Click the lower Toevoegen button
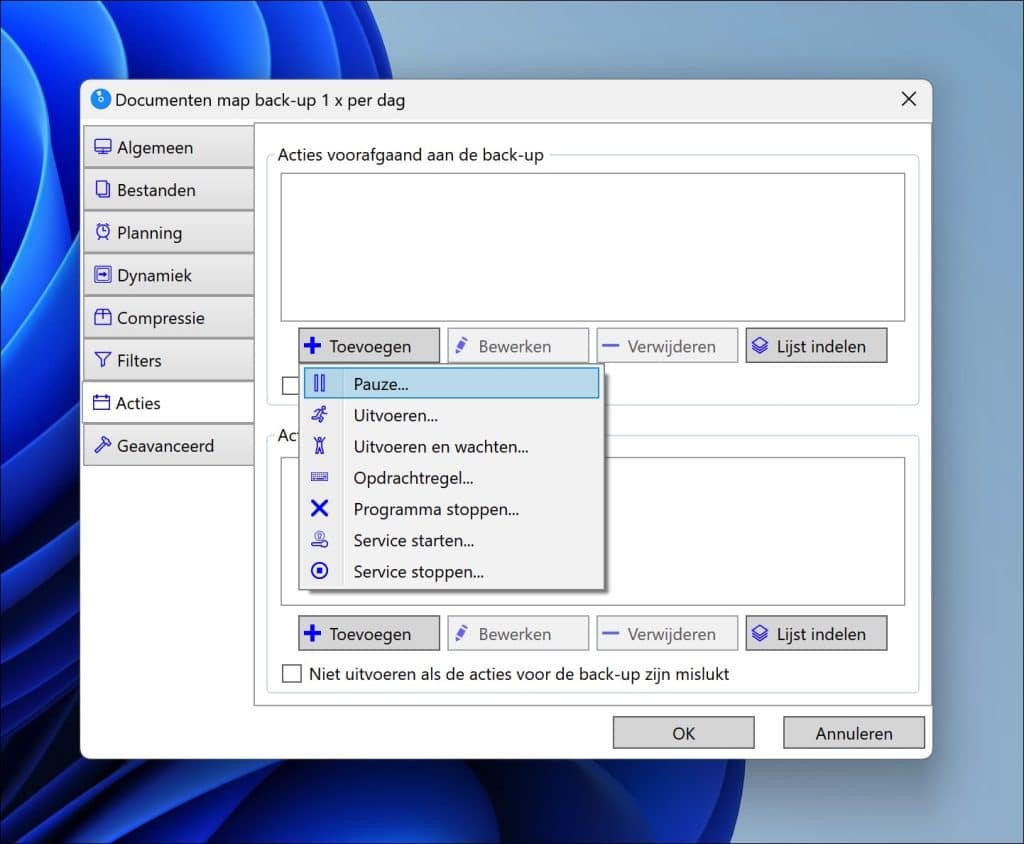 pyautogui.click(x=369, y=633)
